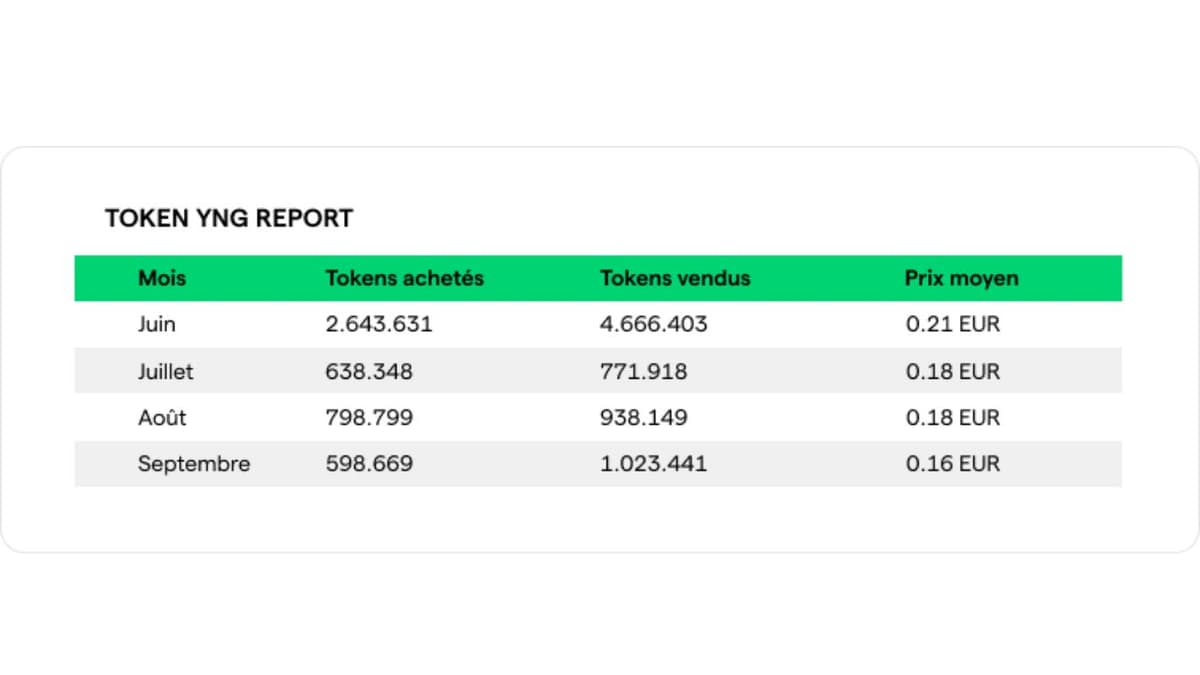Click the Juillet row label
The image size is (1200, 675).
pyautogui.click(x=166, y=371)
